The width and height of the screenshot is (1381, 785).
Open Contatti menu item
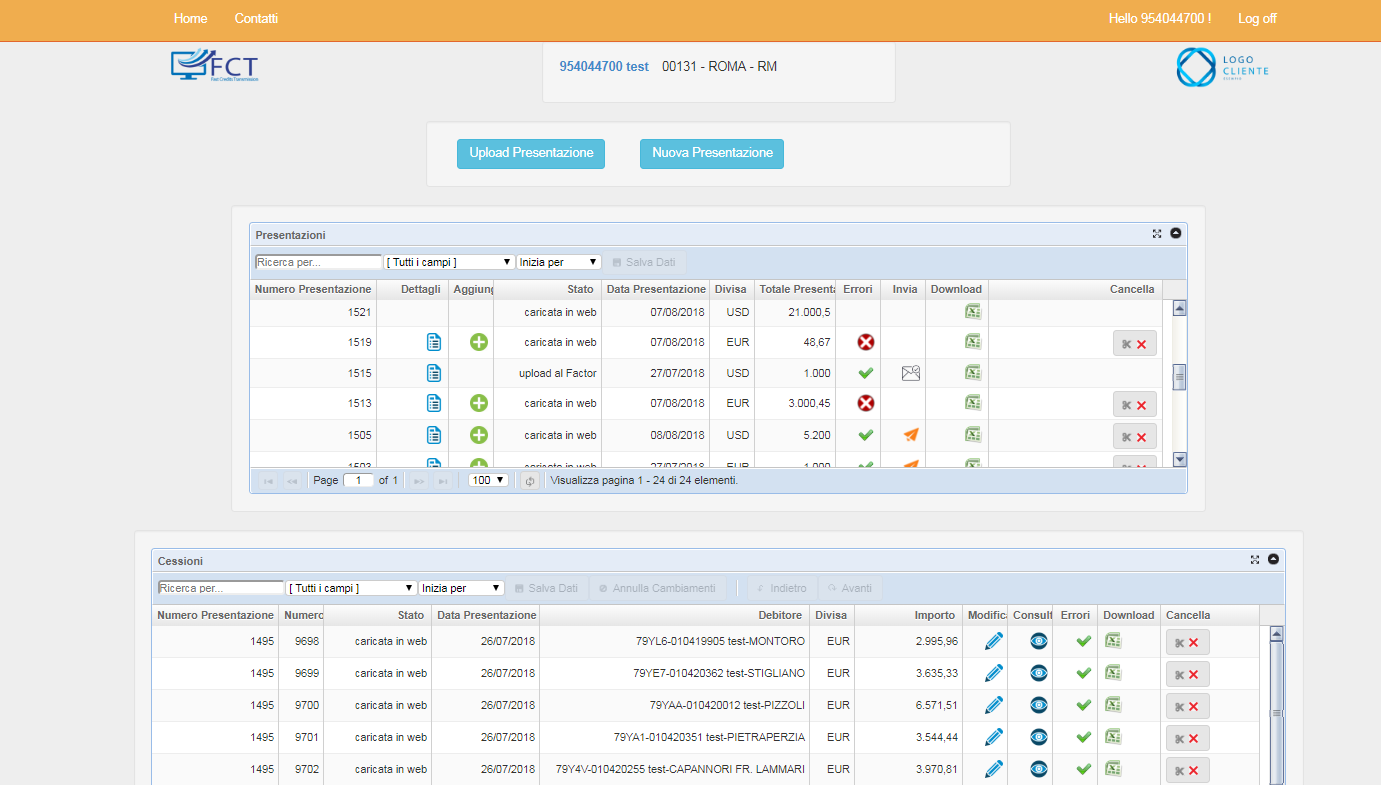click(x=256, y=19)
